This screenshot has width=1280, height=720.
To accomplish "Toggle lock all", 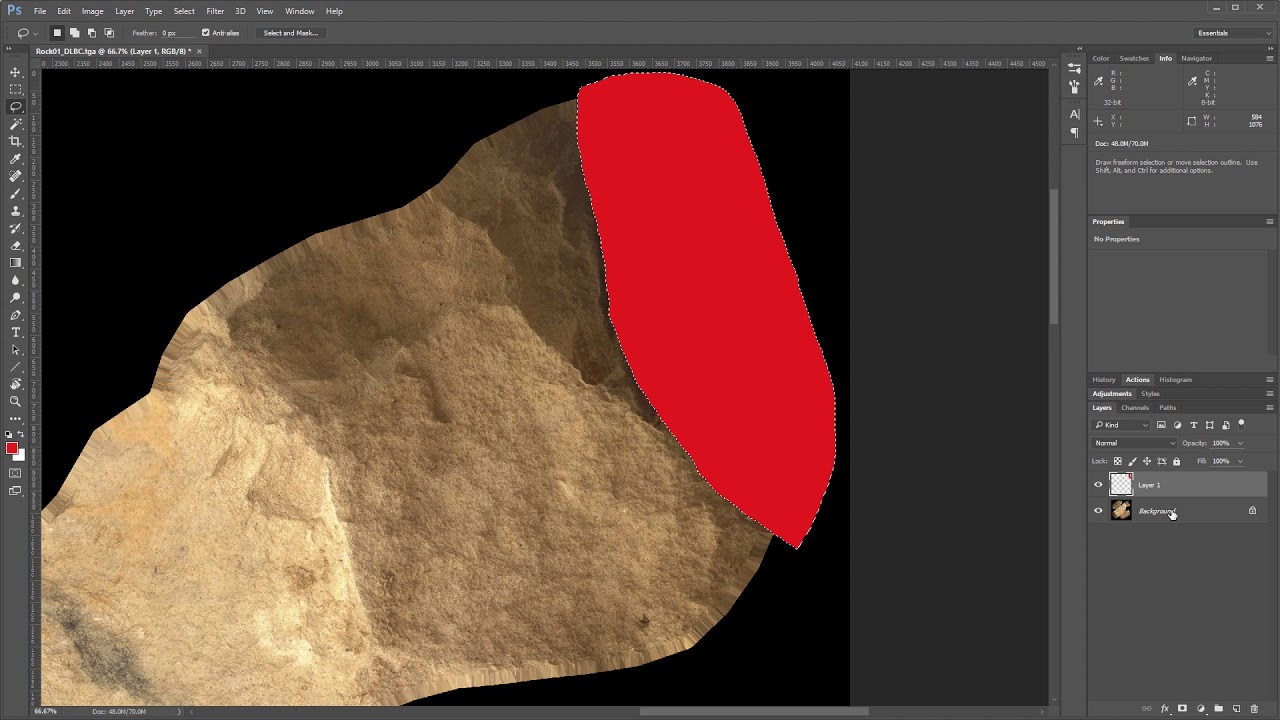I will pos(1176,461).
